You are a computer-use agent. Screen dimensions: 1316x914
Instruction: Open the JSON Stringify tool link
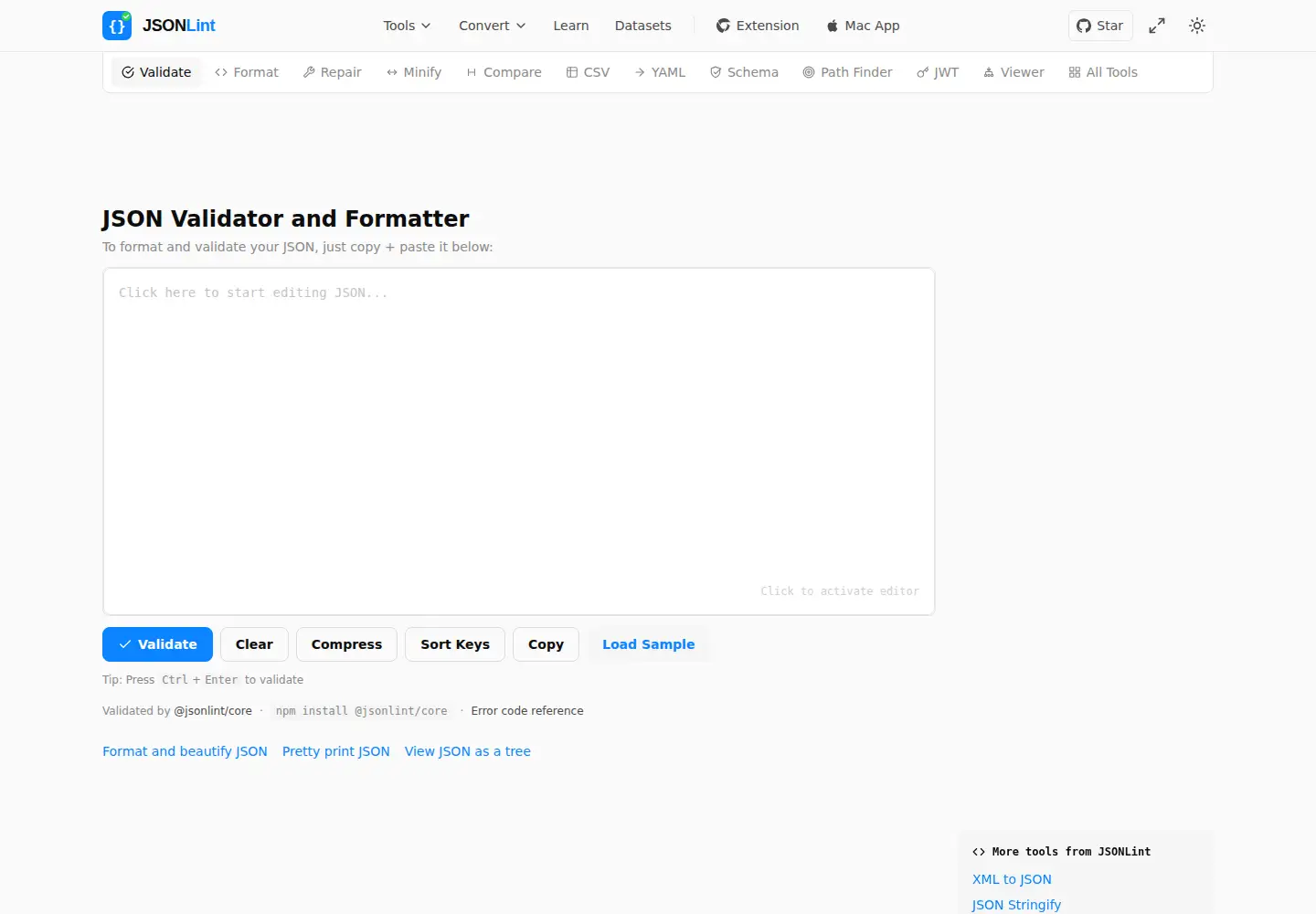(x=1016, y=905)
